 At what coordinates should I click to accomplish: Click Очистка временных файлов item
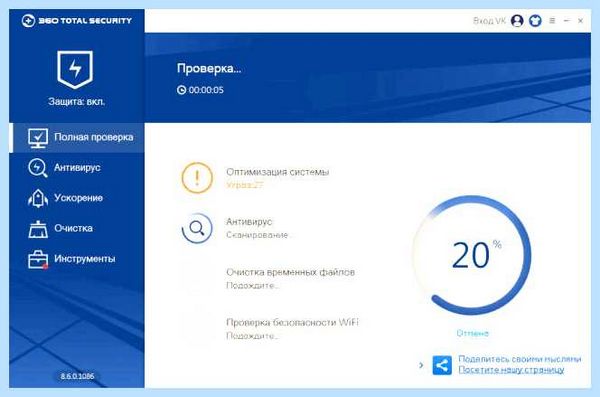point(290,272)
